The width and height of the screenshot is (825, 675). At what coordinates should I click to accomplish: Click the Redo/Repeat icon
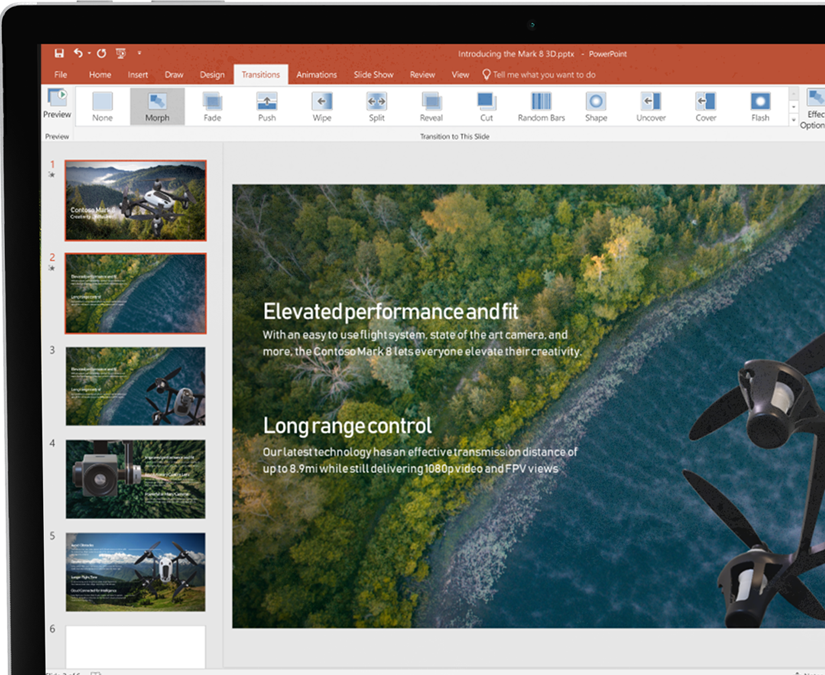point(102,53)
